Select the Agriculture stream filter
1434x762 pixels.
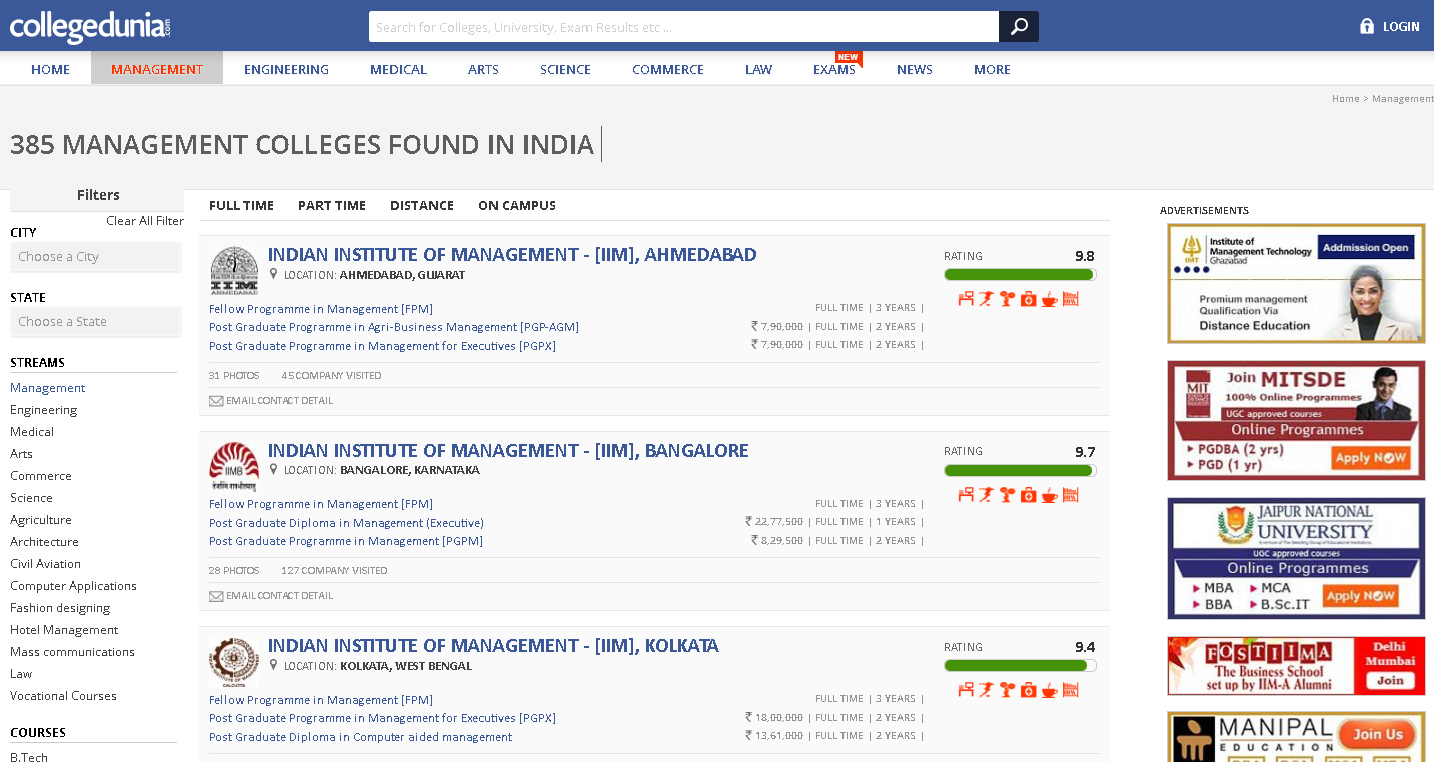41,520
